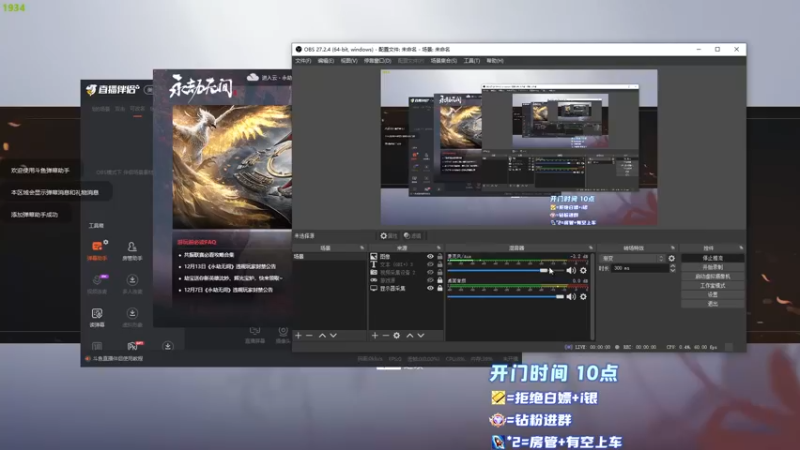The width and height of the screenshot is (800, 450).
Task: Enable 工作室模式 in Controls panel
Action: tap(713, 286)
